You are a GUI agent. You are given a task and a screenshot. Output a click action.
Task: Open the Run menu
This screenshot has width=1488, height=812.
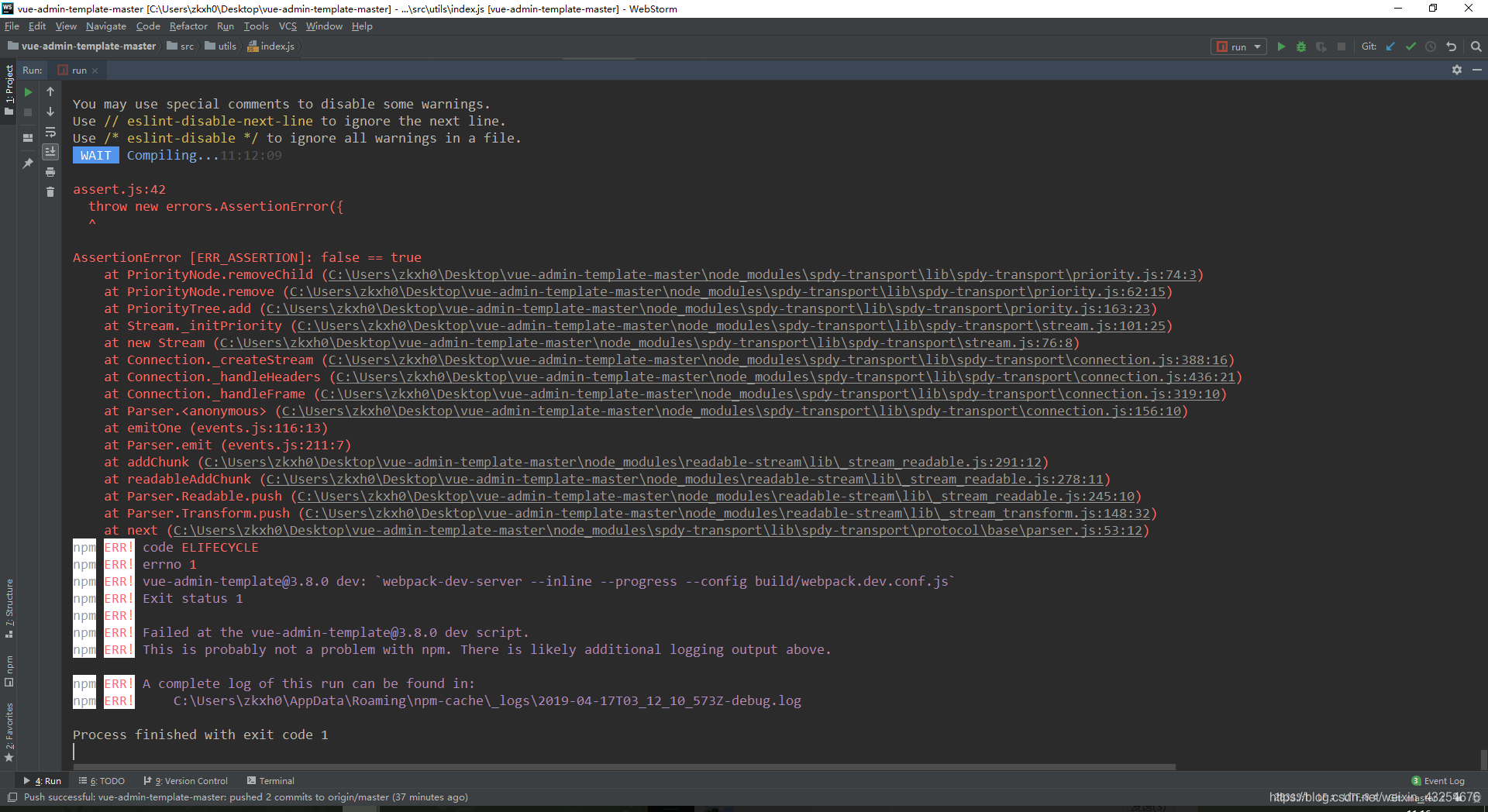[226, 26]
